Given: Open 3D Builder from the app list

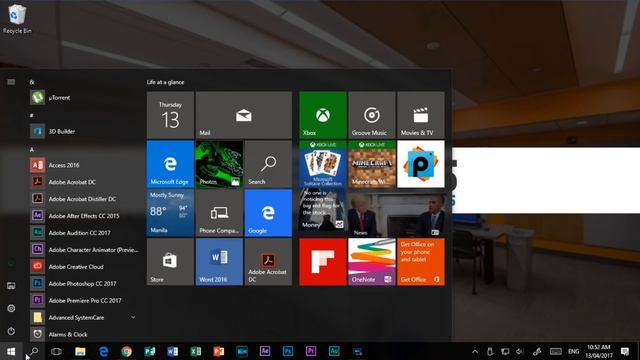Looking at the screenshot, I should tap(84, 131).
